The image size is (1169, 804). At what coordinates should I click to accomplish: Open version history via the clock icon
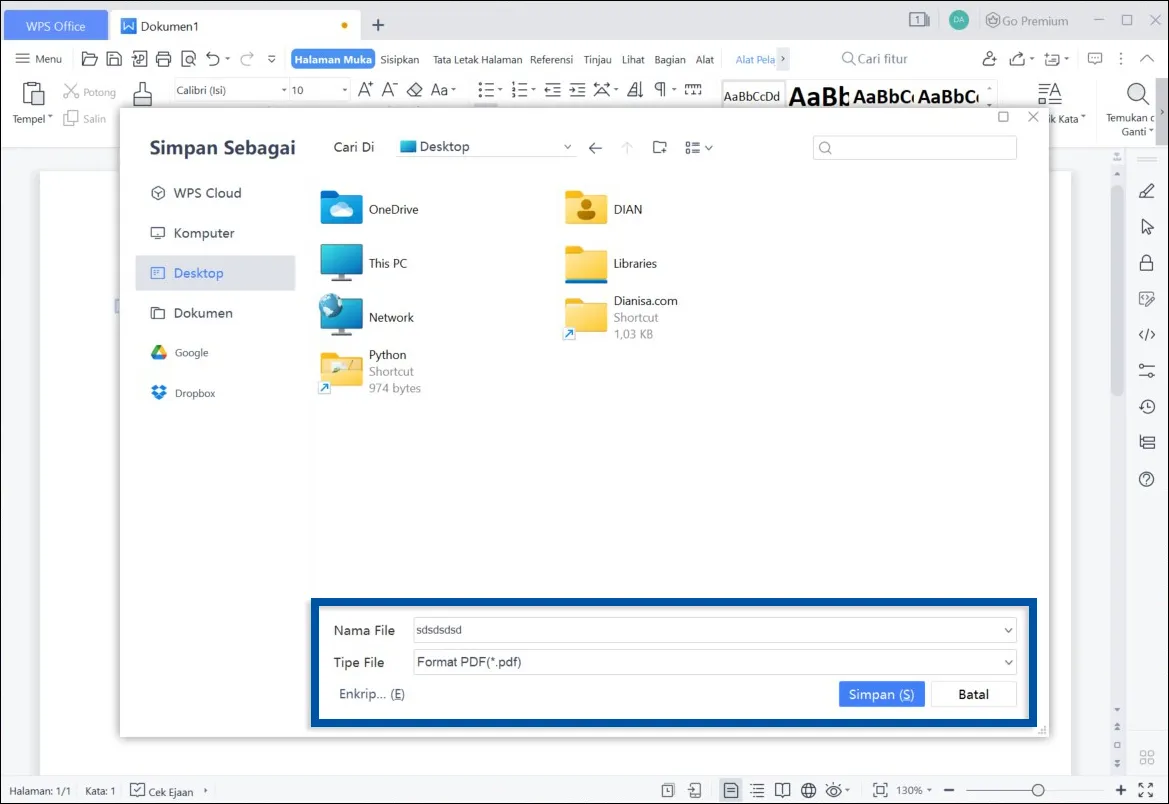(x=1146, y=406)
